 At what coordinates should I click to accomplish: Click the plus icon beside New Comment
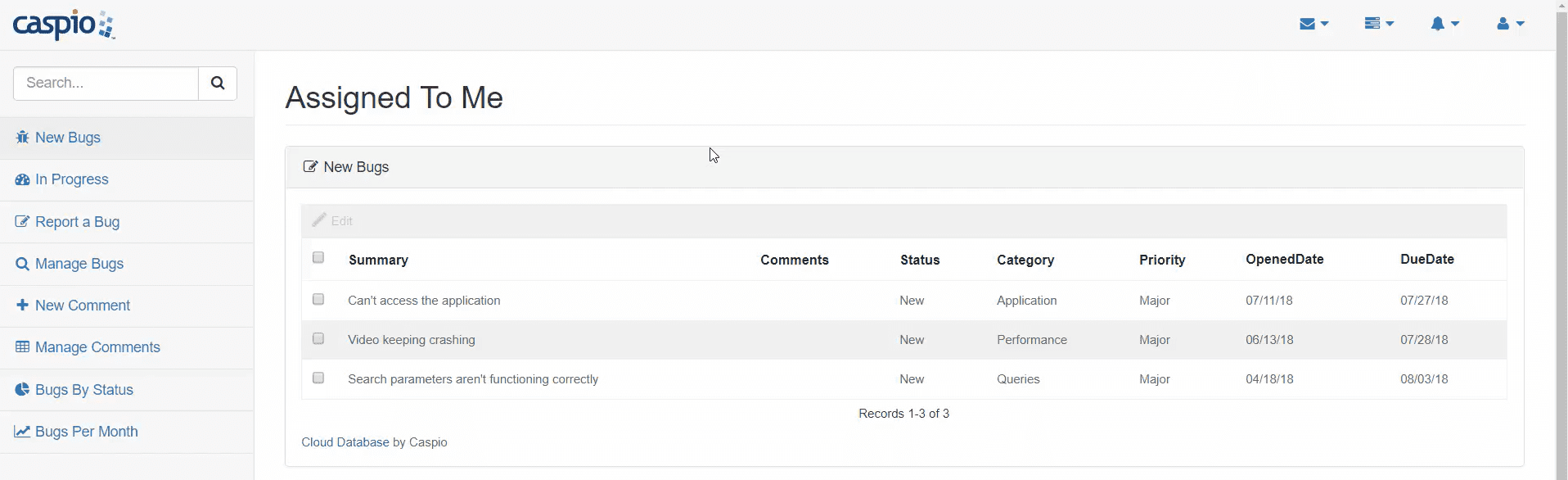(x=22, y=306)
